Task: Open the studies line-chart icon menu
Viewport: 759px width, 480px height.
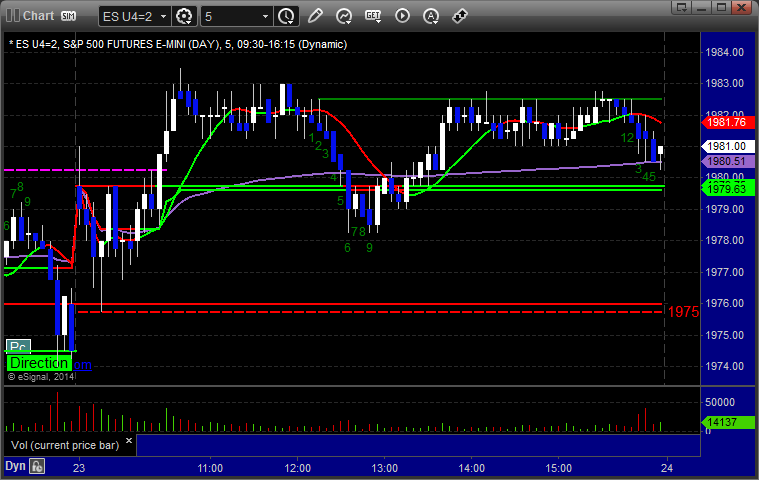Action: point(344,16)
